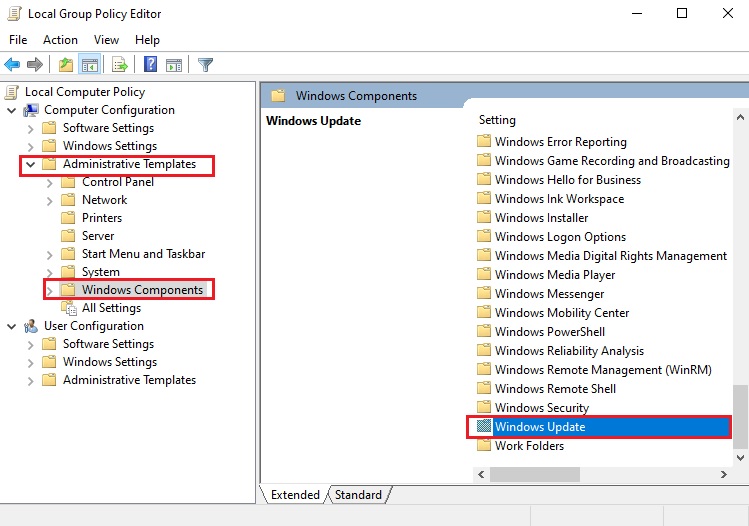Select All Settings in the tree
The width and height of the screenshot is (749, 526).
coord(111,308)
